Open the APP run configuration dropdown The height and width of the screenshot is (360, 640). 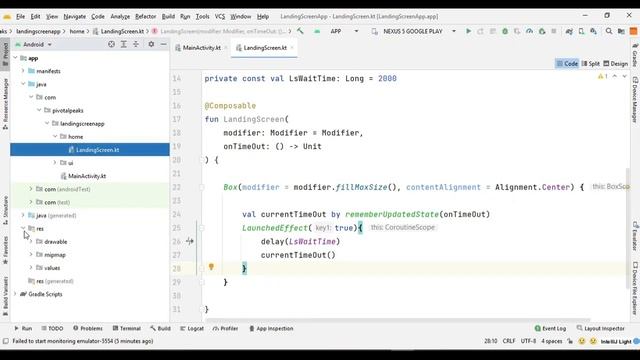coord(344,31)
